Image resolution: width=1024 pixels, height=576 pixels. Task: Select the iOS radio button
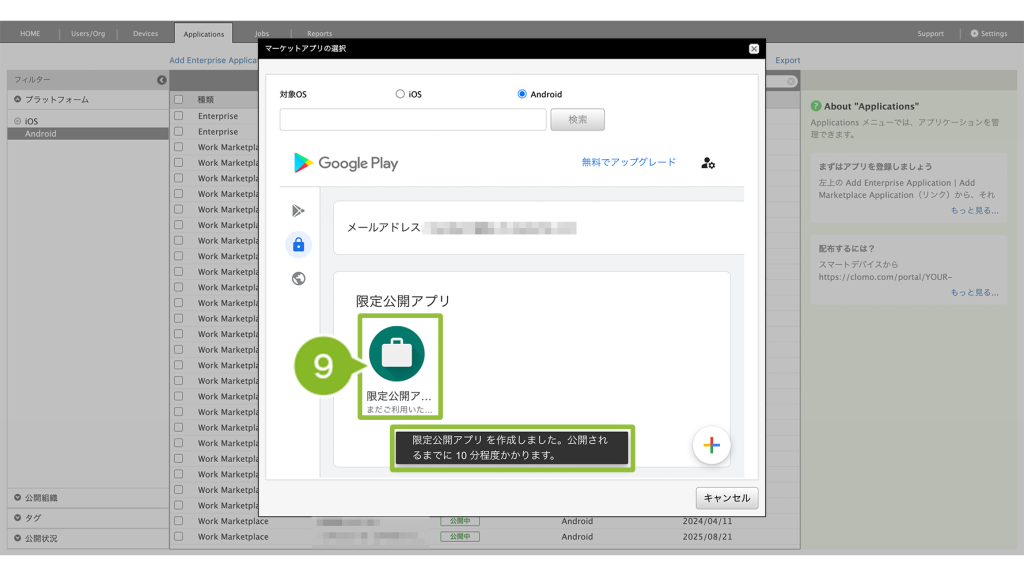click(400, 94)
